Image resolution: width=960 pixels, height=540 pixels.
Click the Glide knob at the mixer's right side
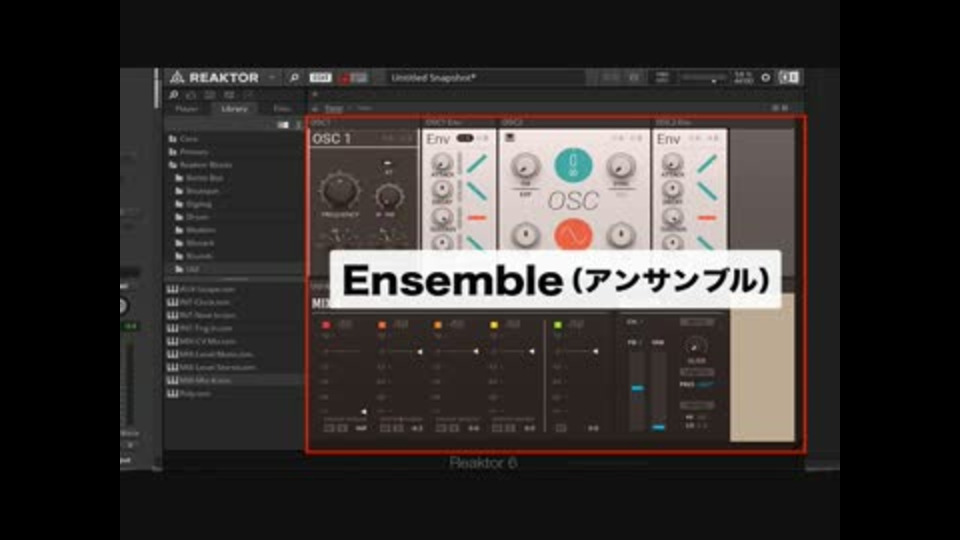pos(696,347)
